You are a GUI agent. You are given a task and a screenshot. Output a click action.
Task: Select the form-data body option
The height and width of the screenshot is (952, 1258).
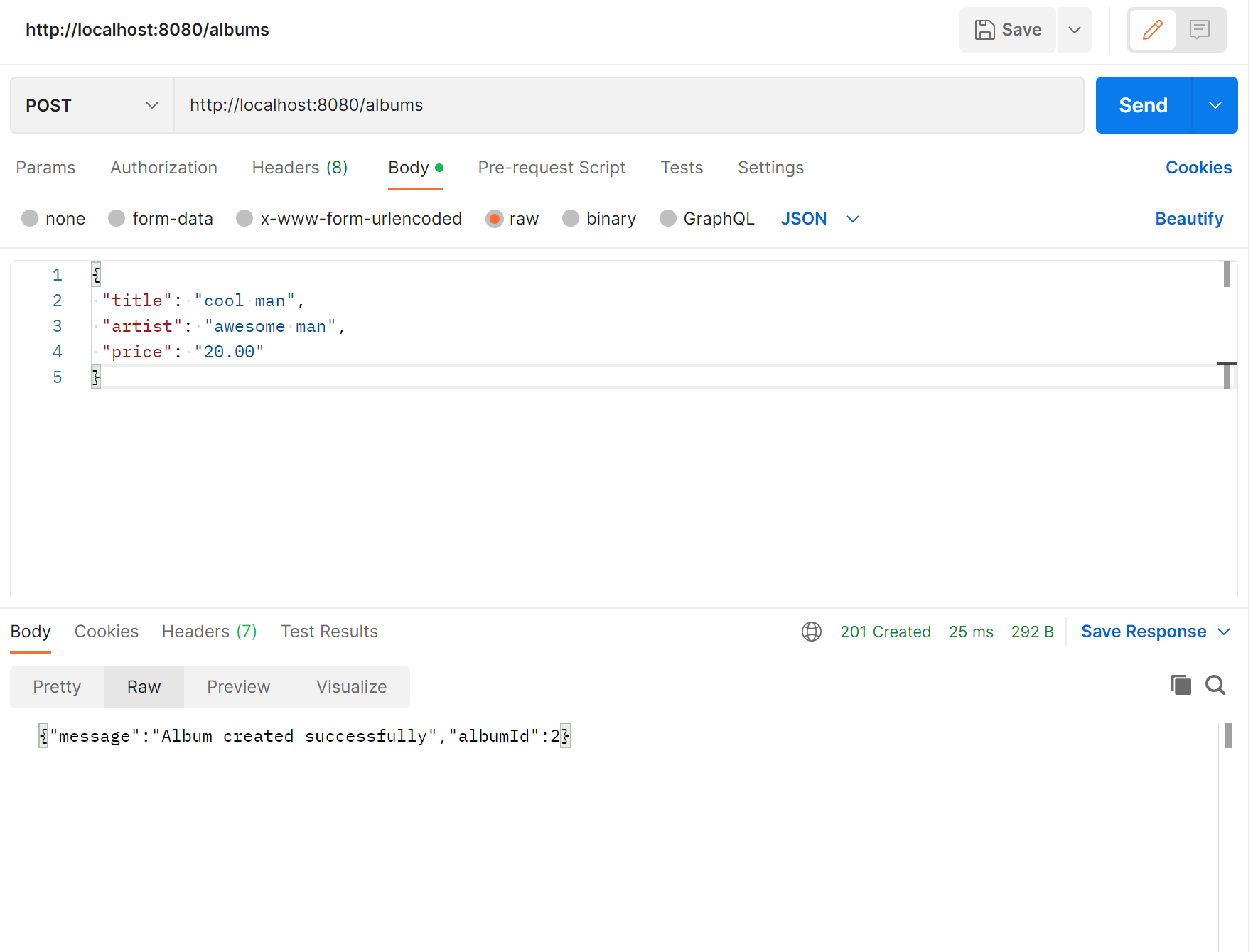tap(161, 219)
